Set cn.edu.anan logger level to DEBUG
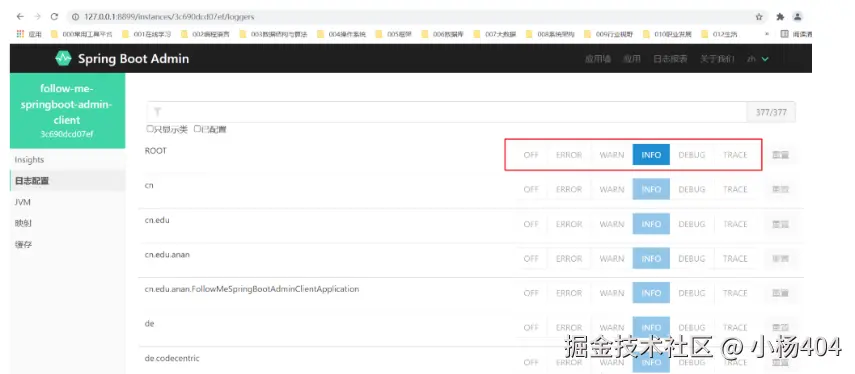The width and height of the screenshot is (855, 374). [691, 258]
